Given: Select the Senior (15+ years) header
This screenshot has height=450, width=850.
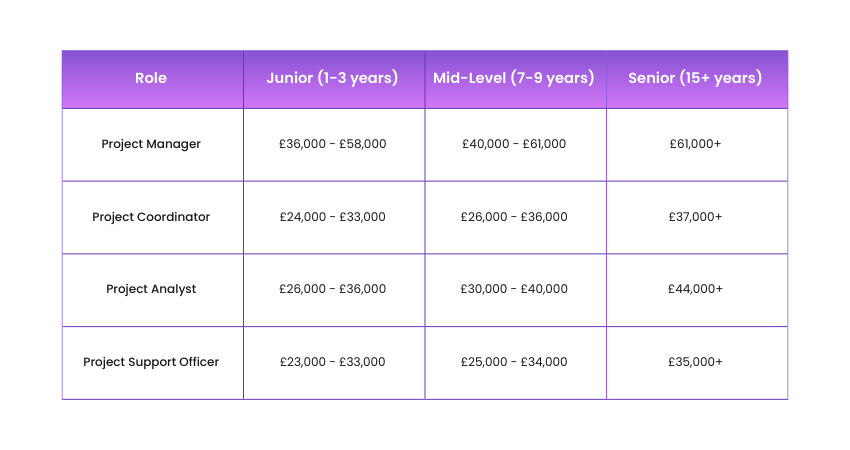Looking at the screenshot, I should (695, 78).
